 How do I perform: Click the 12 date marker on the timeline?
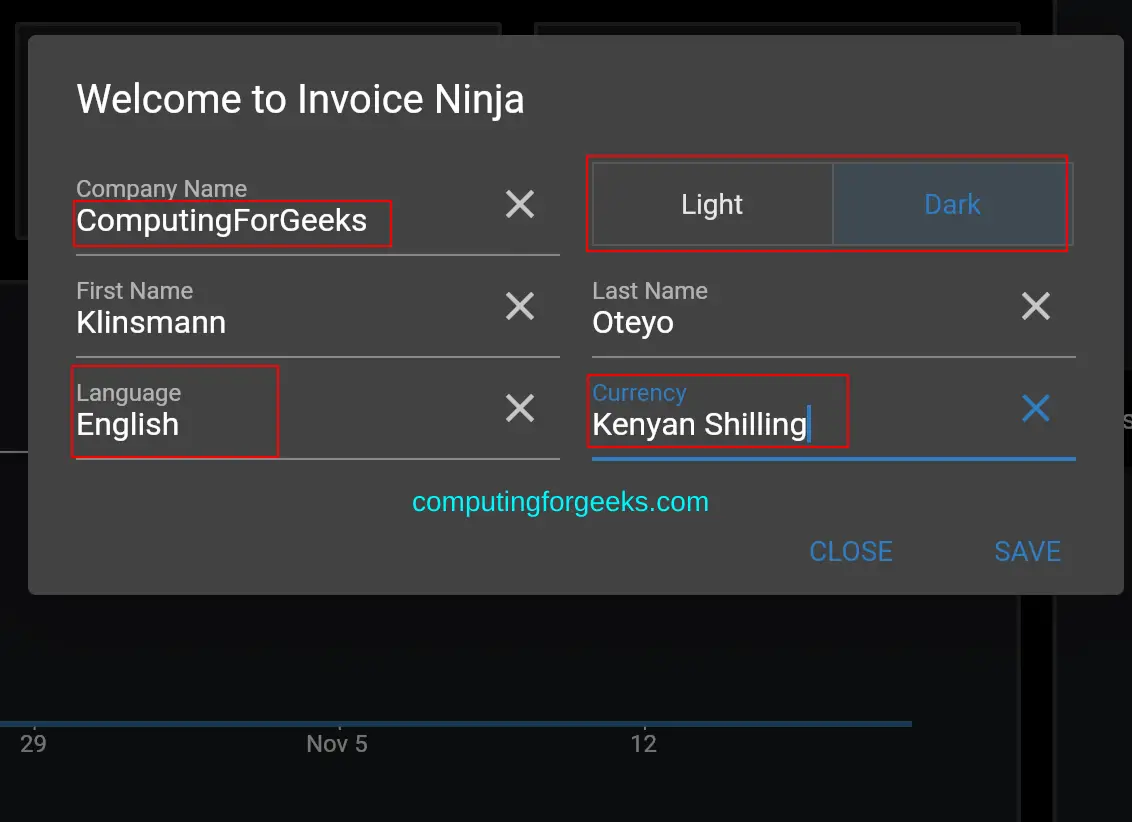[644, 744]
